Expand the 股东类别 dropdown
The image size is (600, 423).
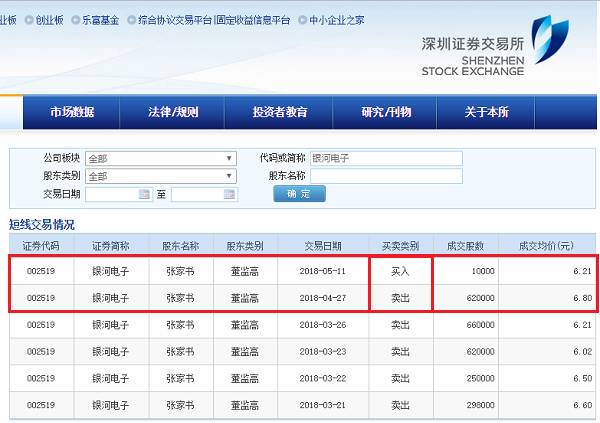point(161,176)
